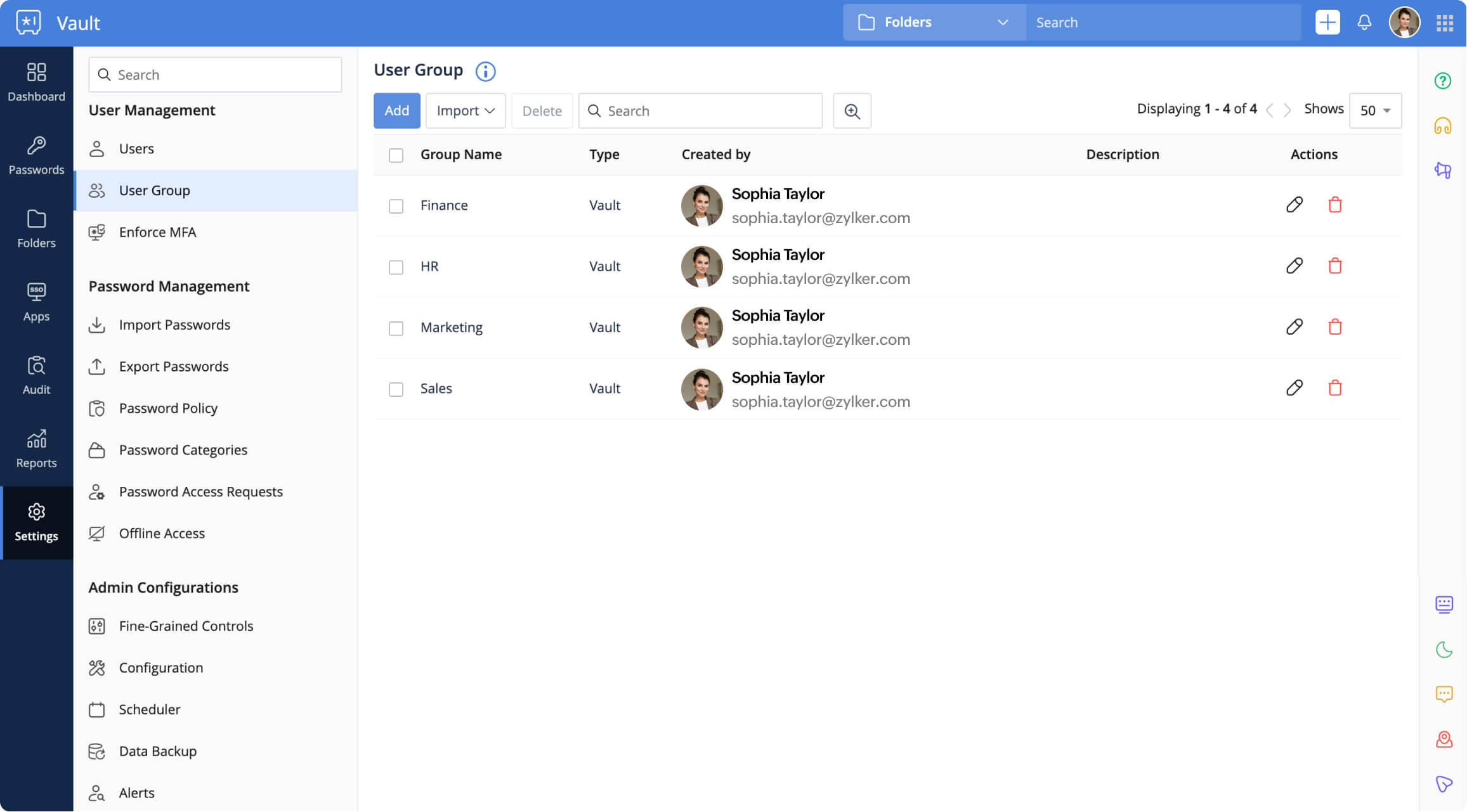Delete the Marketing group using trash icon
The height and width of the screenshot is (812, 1467).
click(x=1334, y=327)
